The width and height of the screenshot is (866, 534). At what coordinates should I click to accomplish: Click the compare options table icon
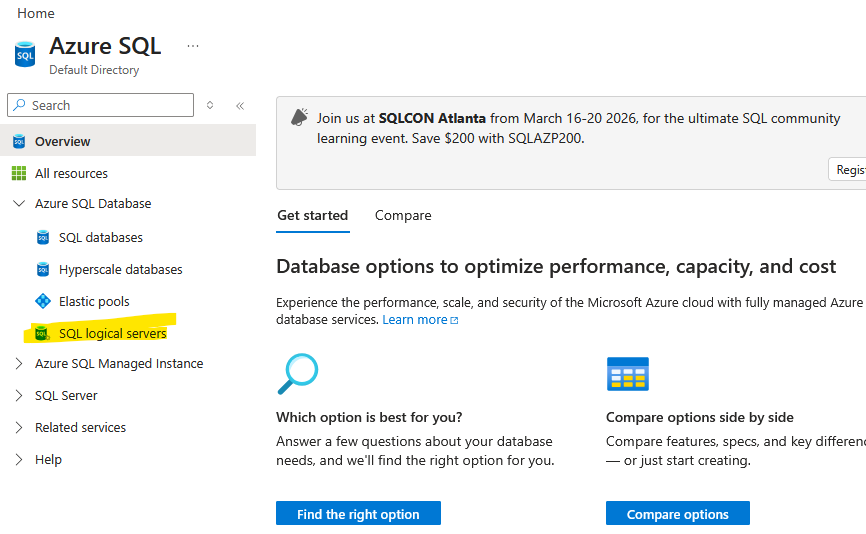[627, 374]
